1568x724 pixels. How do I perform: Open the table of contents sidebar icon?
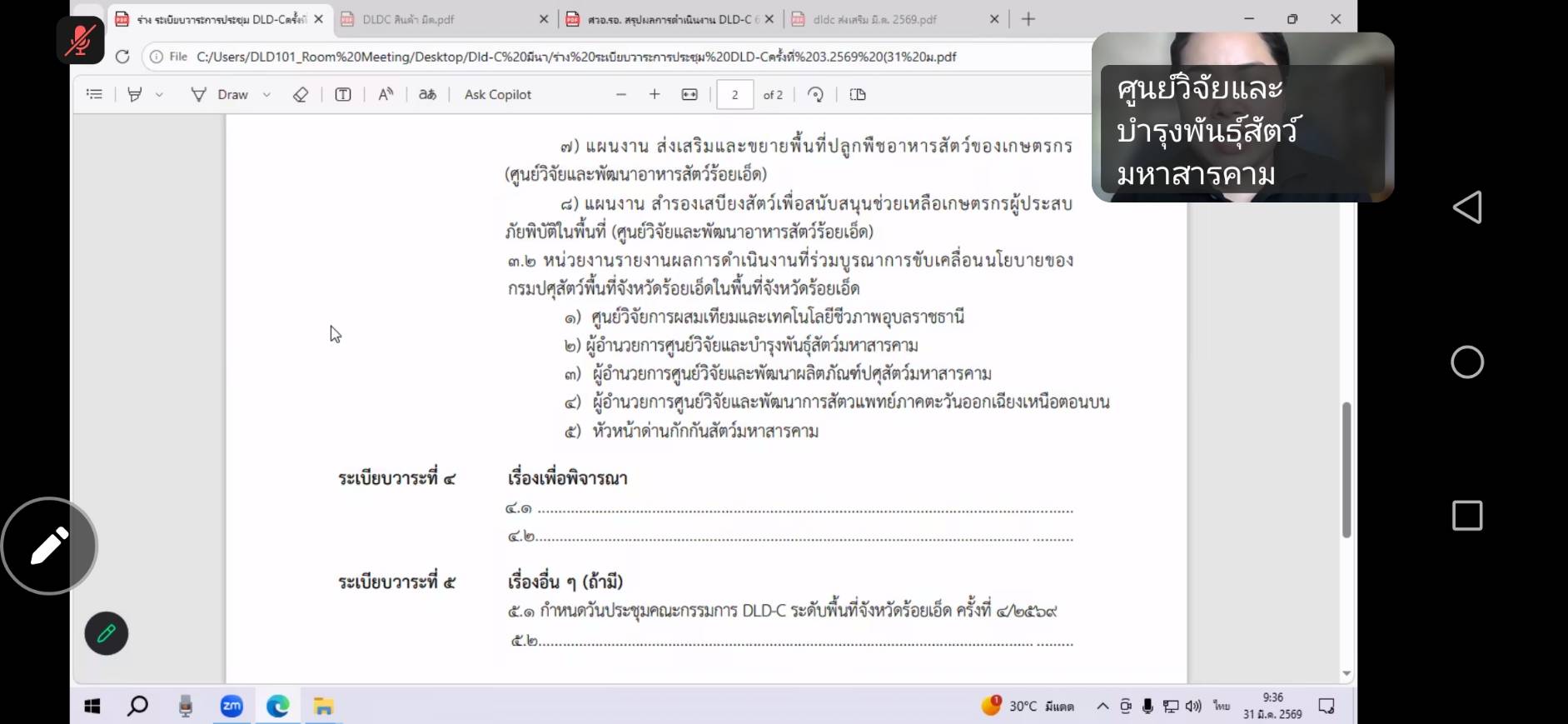[x=95, y=95]
